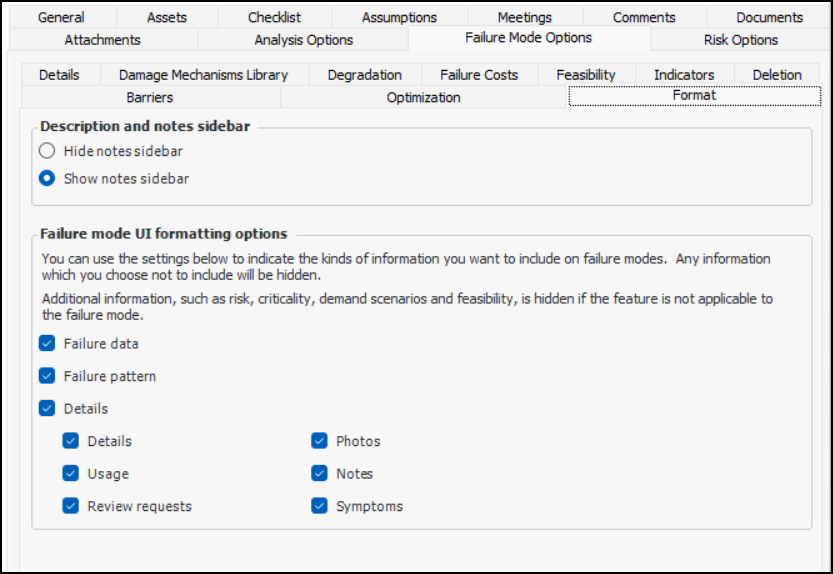Open the Risk Options tab
This screenshot has width=833, height=574.
coord(740,40)
